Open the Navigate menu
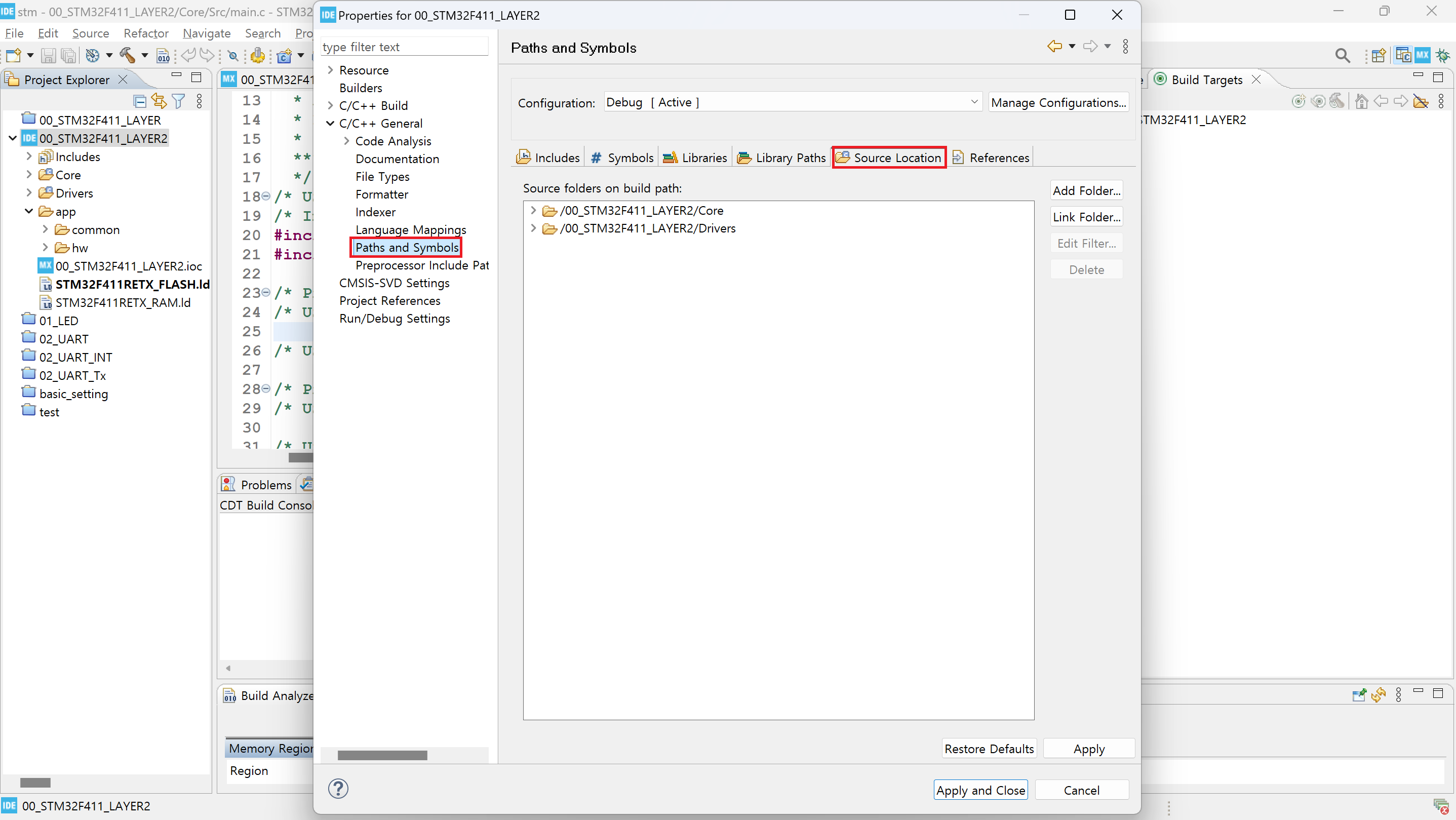 206,33
